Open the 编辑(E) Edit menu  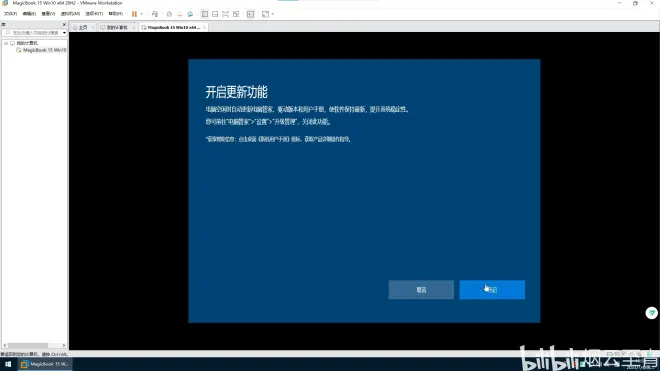(x=29, y=14)
